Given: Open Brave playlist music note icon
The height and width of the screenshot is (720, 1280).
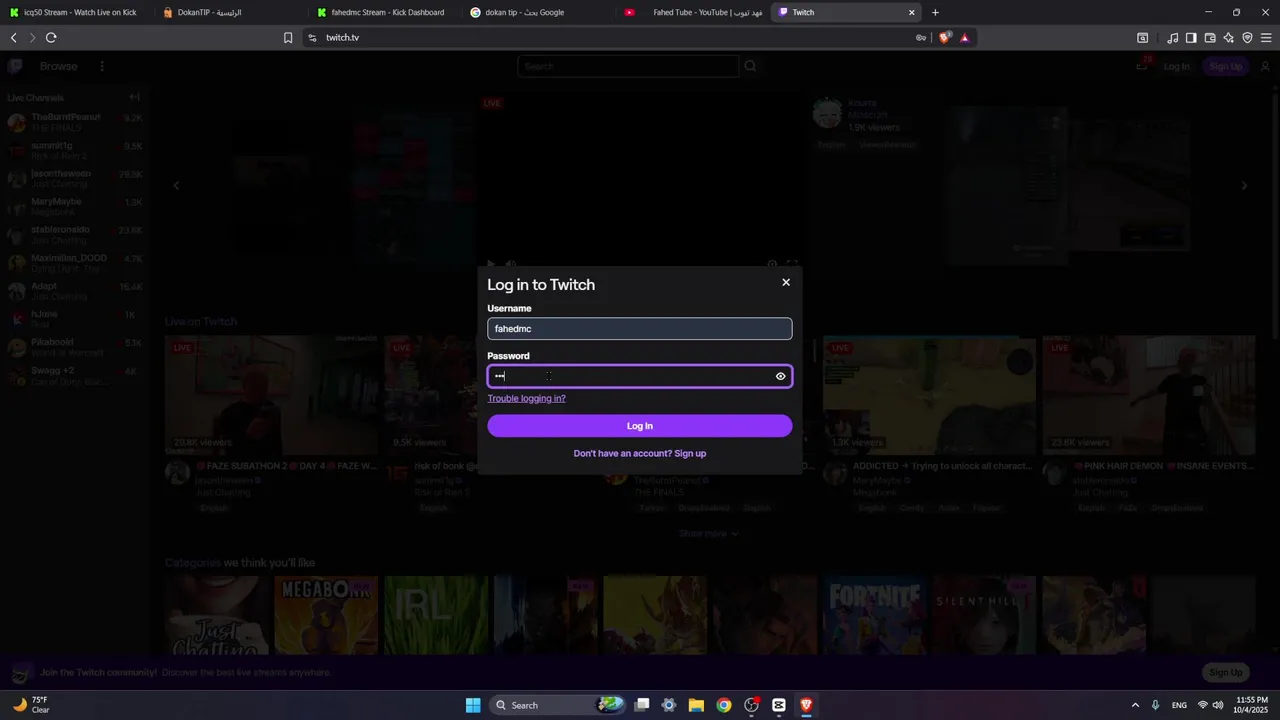Looking at the screenshot, I should 1172,38.
